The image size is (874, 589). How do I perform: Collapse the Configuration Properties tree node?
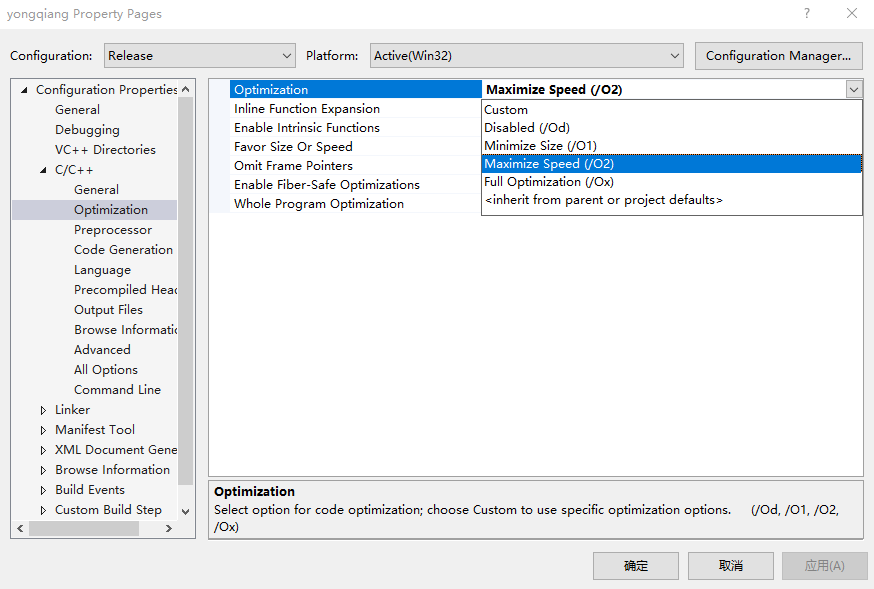[x=24, y=90]
